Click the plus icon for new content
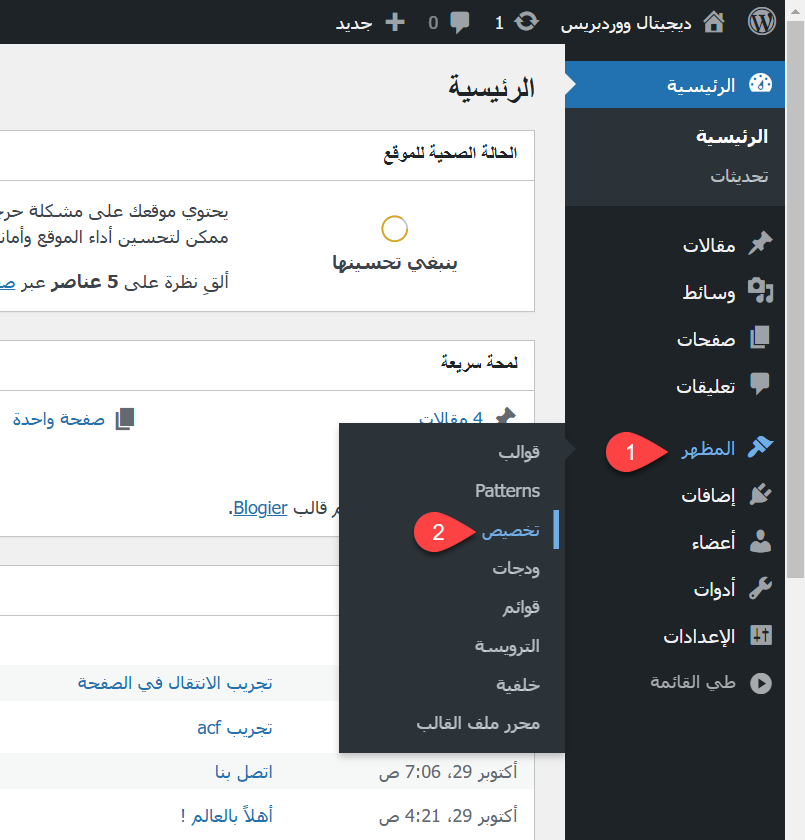Image resolution: width=805 pixels, height=840 pixels. pos(395,22)
